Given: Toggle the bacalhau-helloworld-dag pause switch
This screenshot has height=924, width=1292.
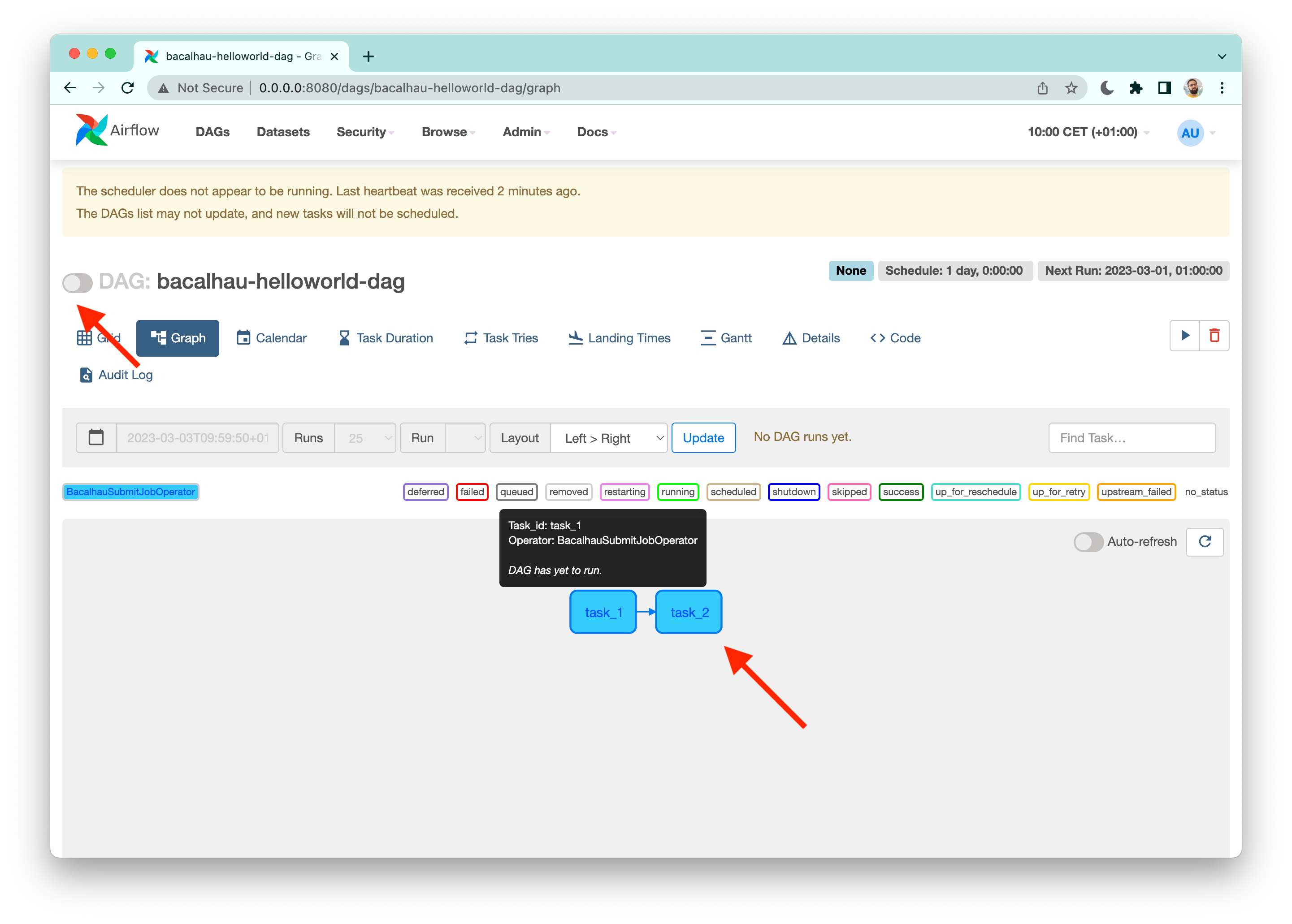Looking at the screenshot, I should [78, 283].
